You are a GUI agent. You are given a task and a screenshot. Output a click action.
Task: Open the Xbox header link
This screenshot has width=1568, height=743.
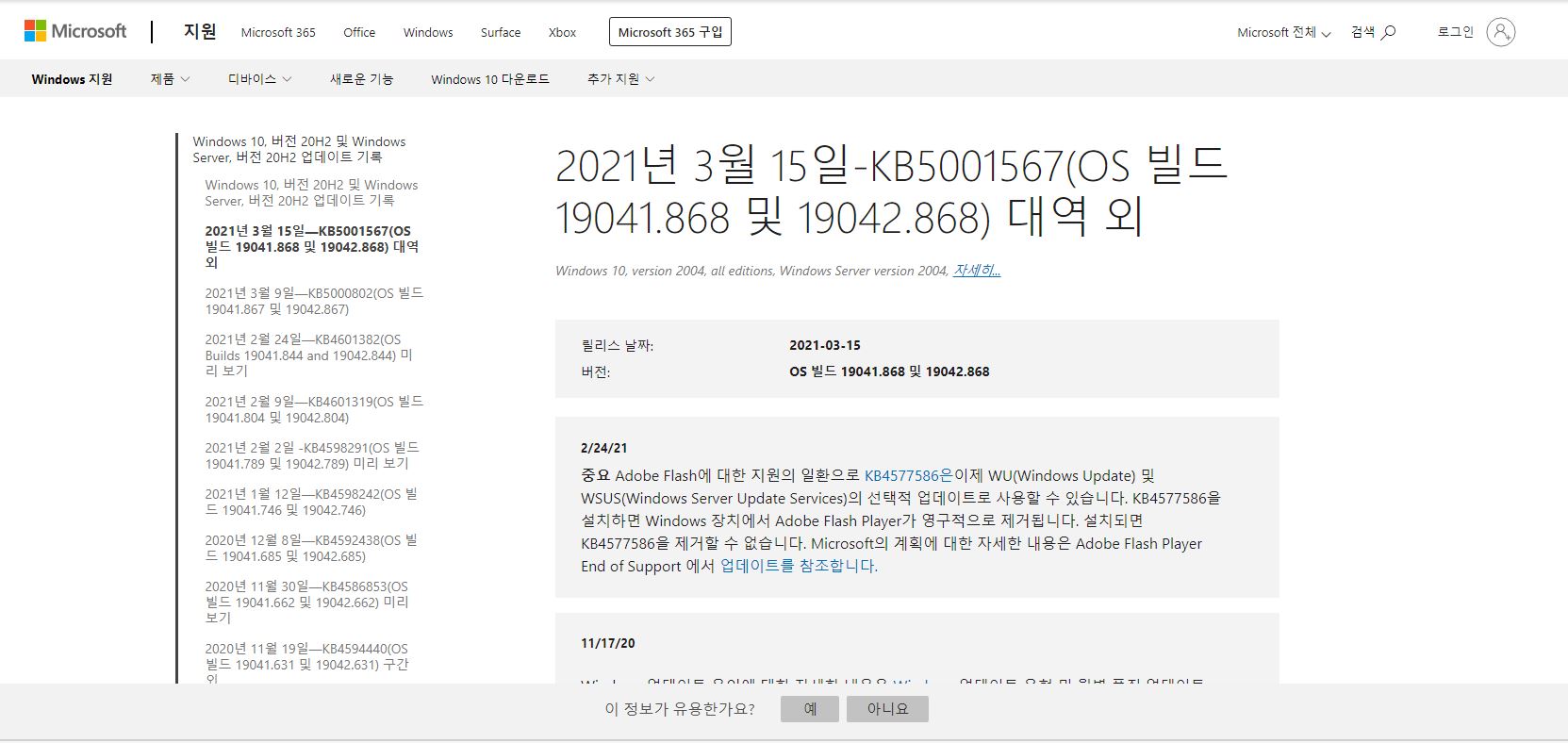pyautogui.click(x=562, y=32)
